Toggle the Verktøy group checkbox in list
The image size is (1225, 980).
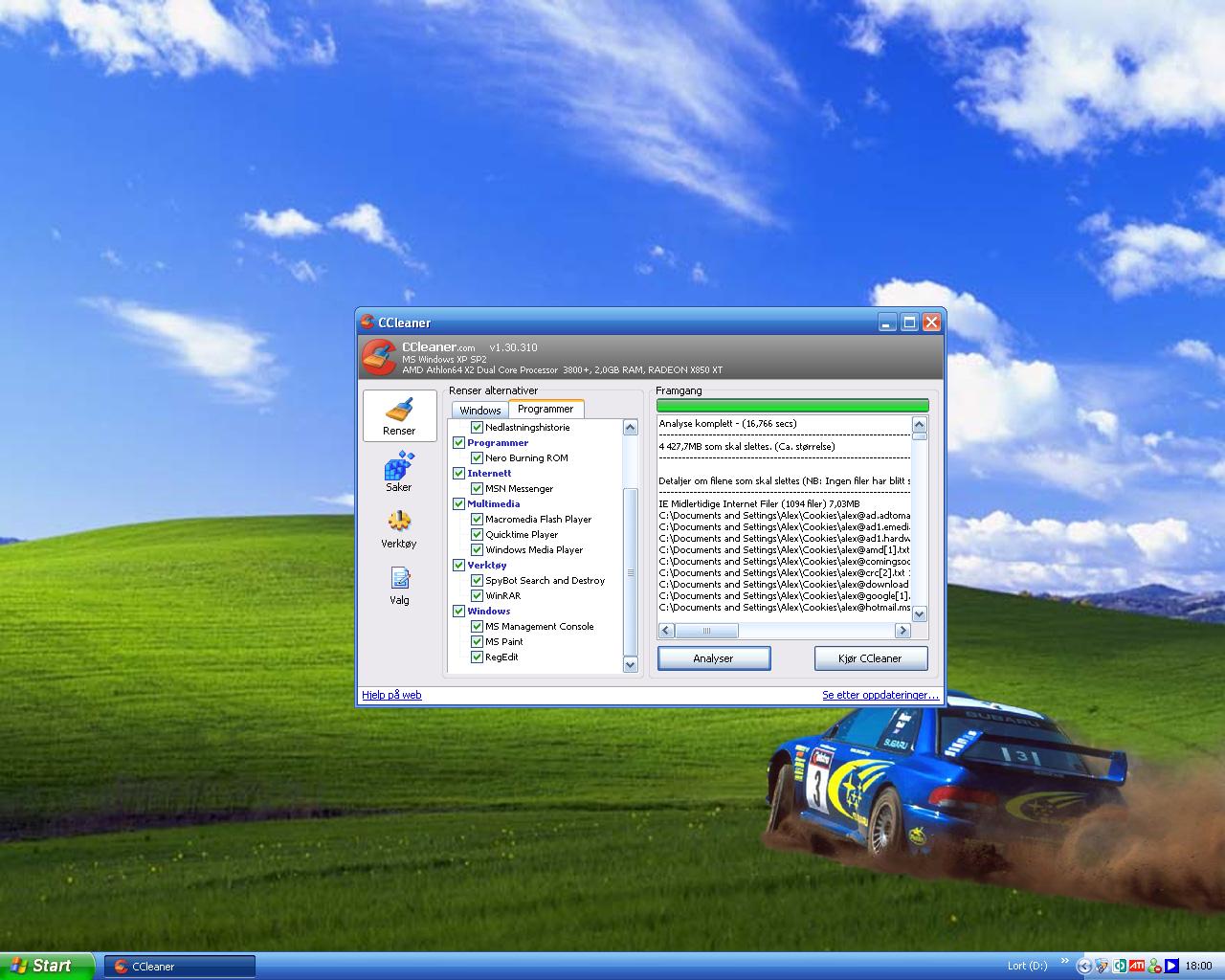click(x=458, y=565)
